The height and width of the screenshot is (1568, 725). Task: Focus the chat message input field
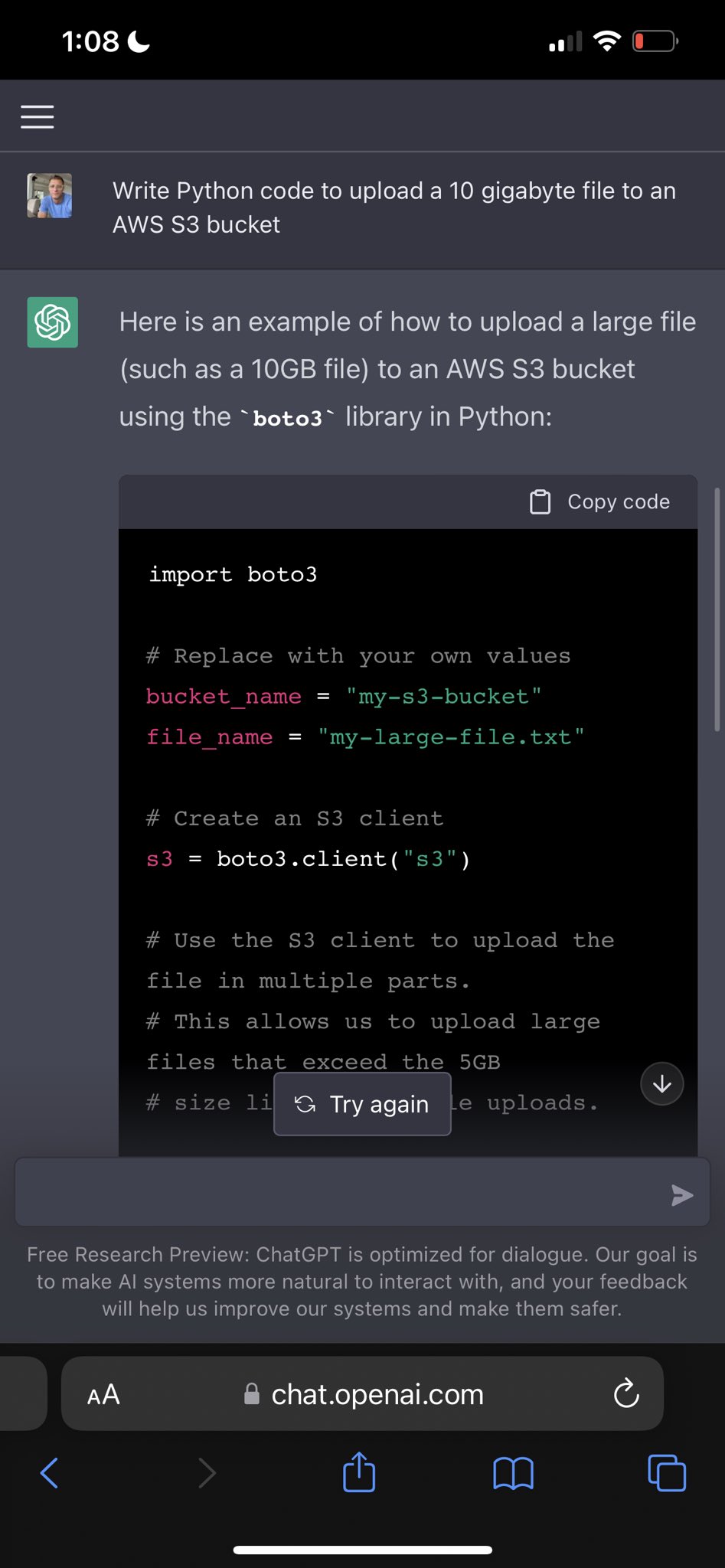[362, 1192]
